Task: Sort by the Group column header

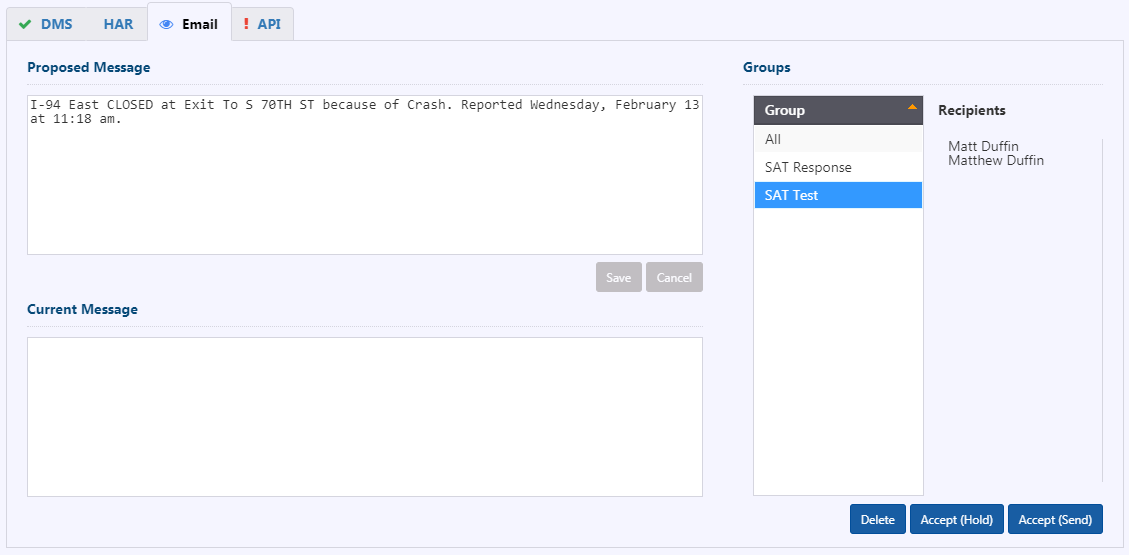Action: [838, 110]
